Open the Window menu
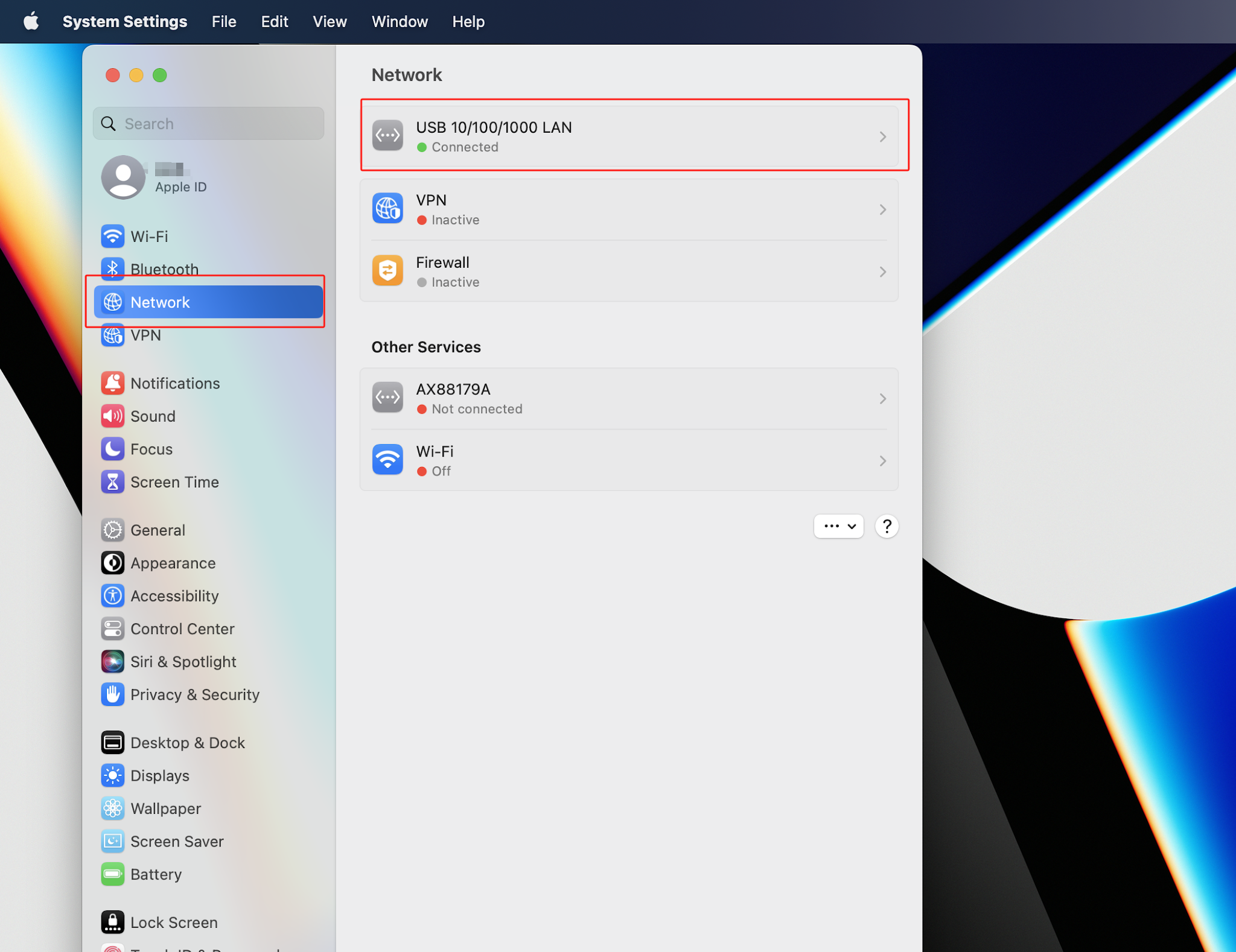This screenshot has height=952, width=1236. (400, 22)
